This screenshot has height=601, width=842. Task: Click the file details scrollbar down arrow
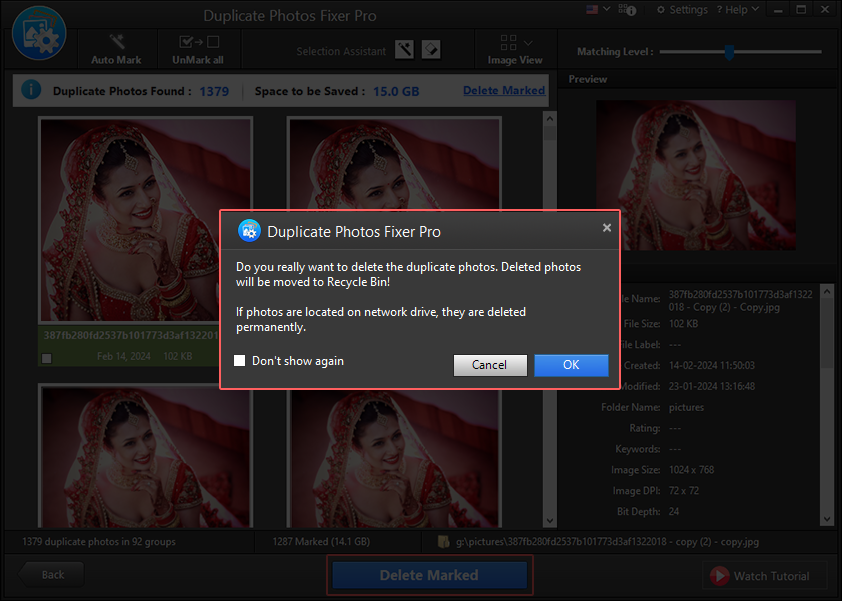pyautogui.click(x=827, y=519)
